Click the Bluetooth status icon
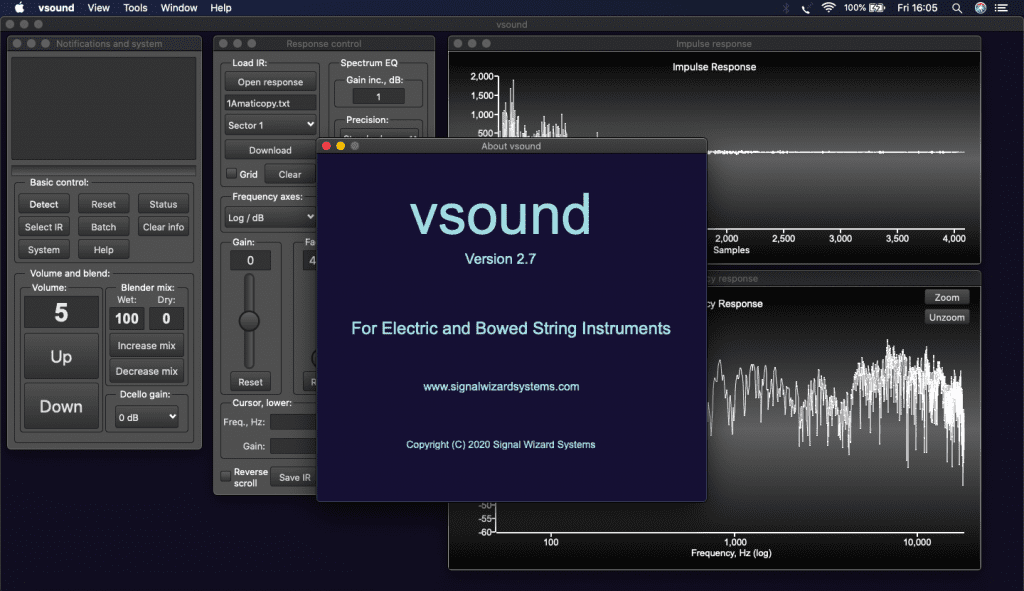 (786, 8)
